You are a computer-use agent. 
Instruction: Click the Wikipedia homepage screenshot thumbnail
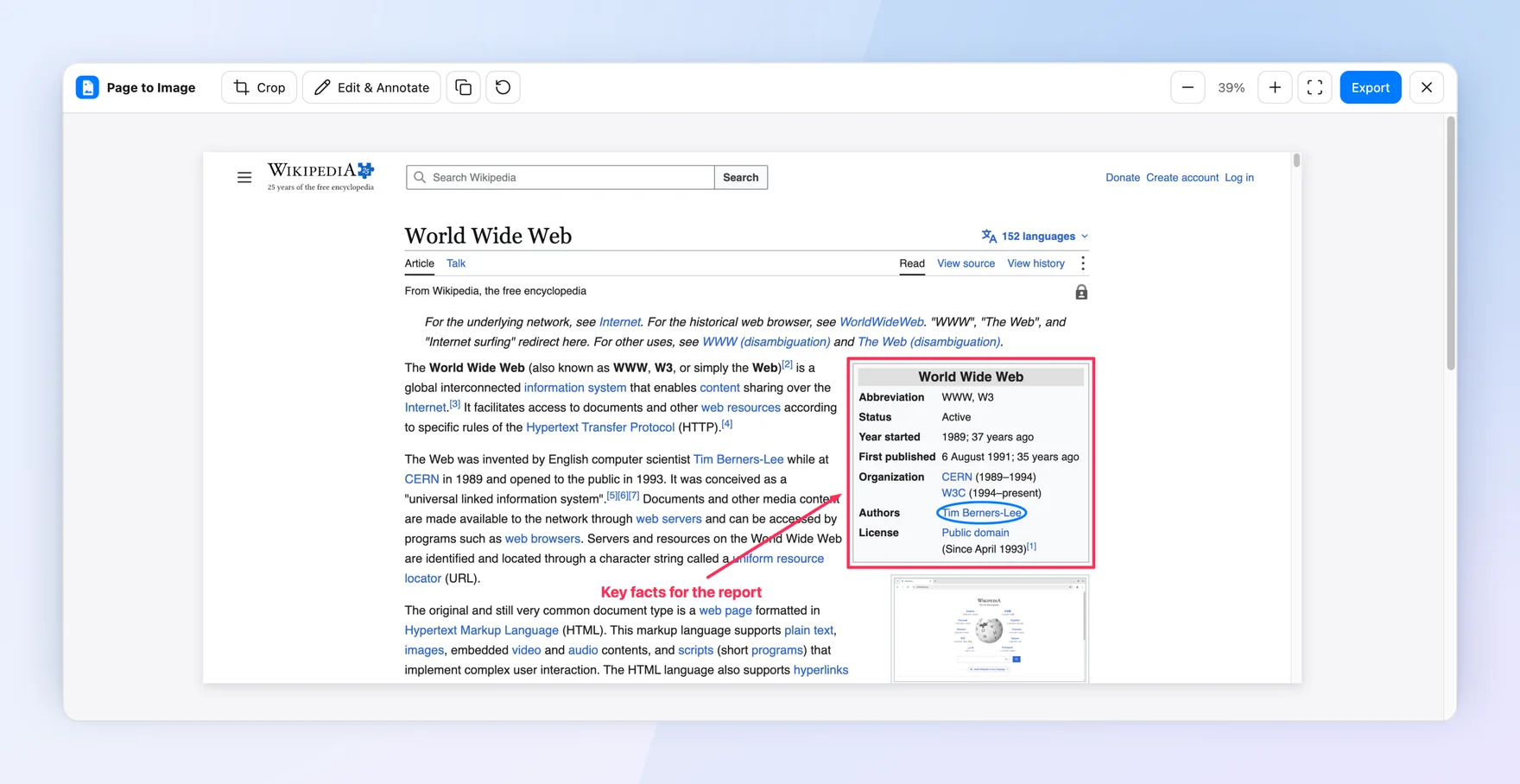[x=990, y=629]
